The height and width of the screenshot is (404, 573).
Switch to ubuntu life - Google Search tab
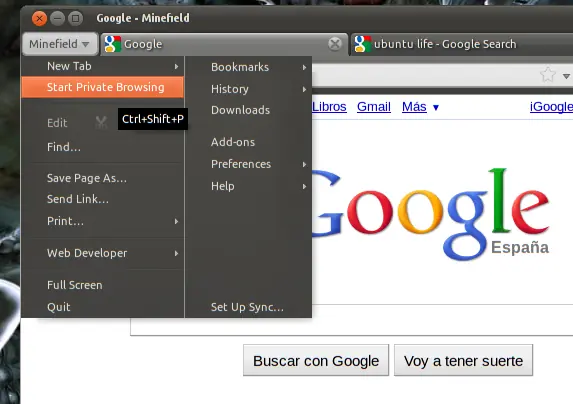click(462, 44)
